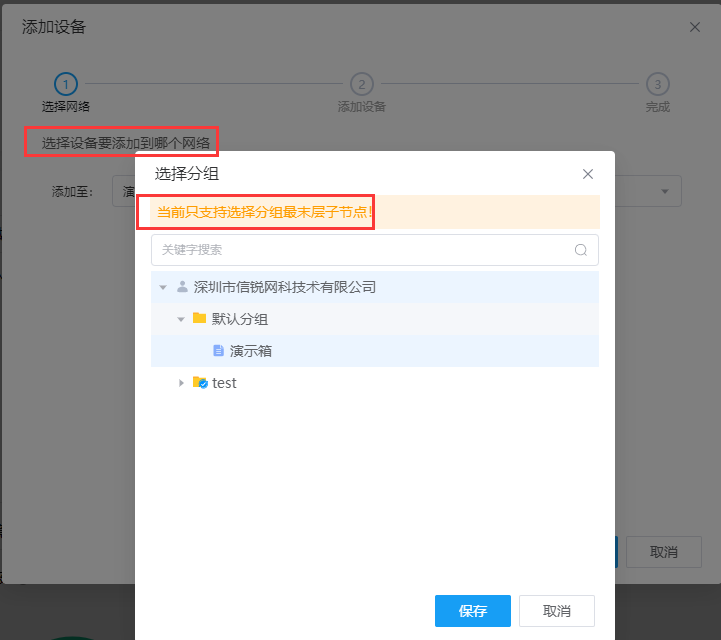Image resolution: width=721 pixels, height=640 pixels.
Task: Select the test group label
Action: [224, 383]
